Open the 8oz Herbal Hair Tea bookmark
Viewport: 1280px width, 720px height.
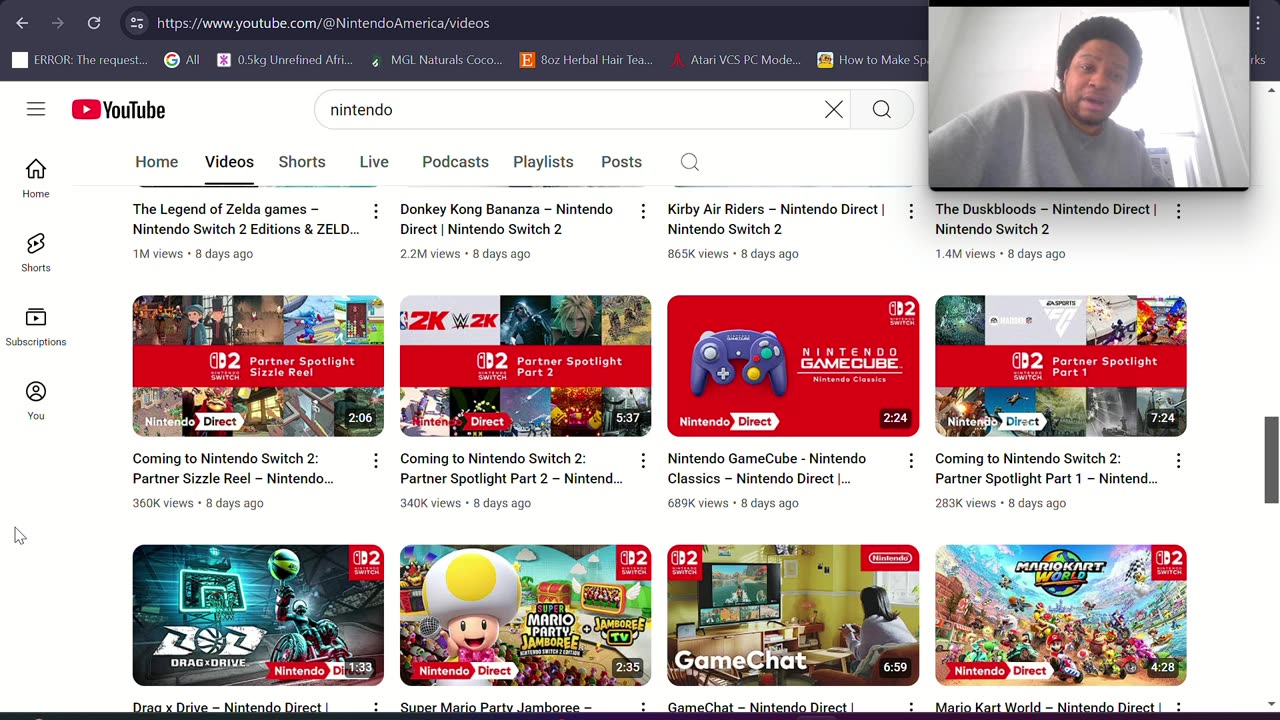click(586, 60)
